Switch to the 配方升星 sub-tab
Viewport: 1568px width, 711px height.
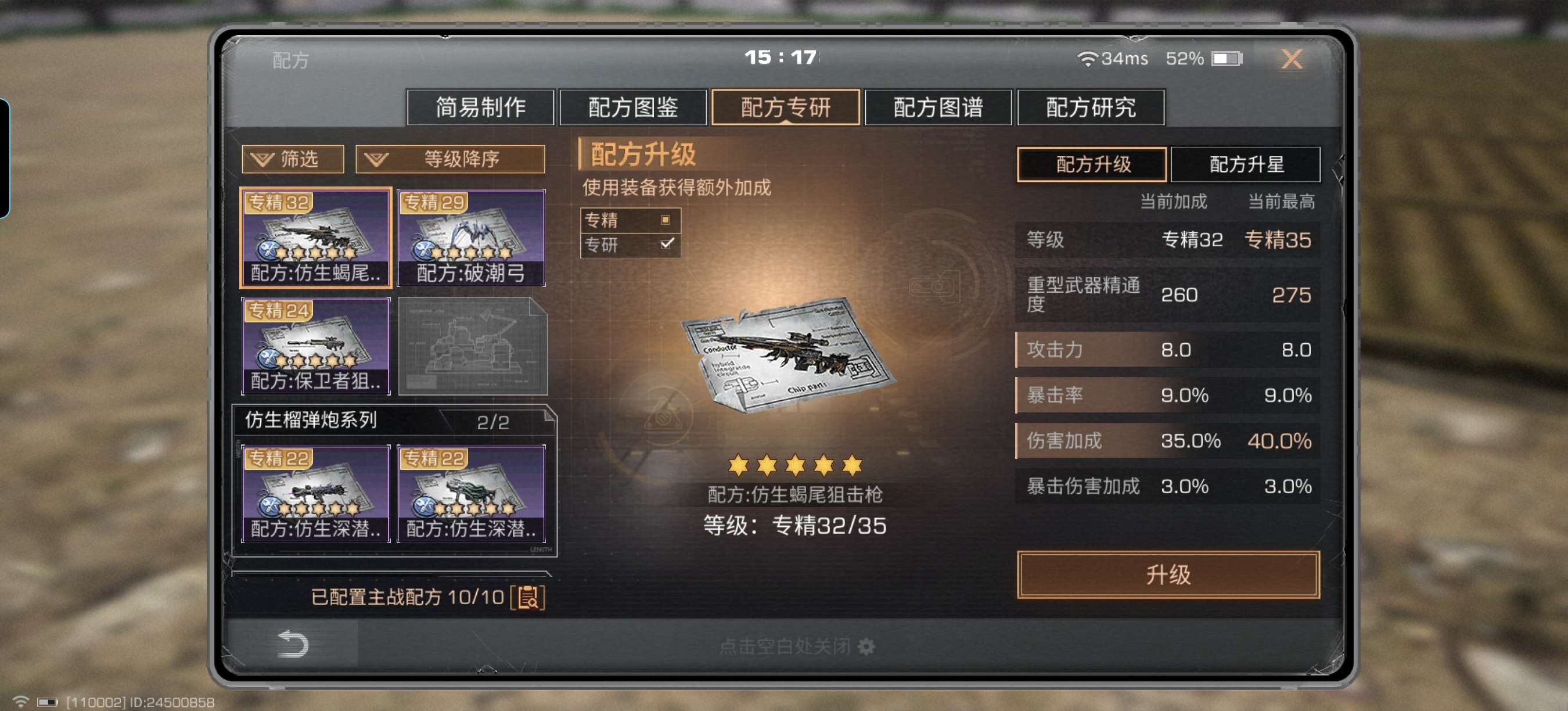coord(1245,164)
